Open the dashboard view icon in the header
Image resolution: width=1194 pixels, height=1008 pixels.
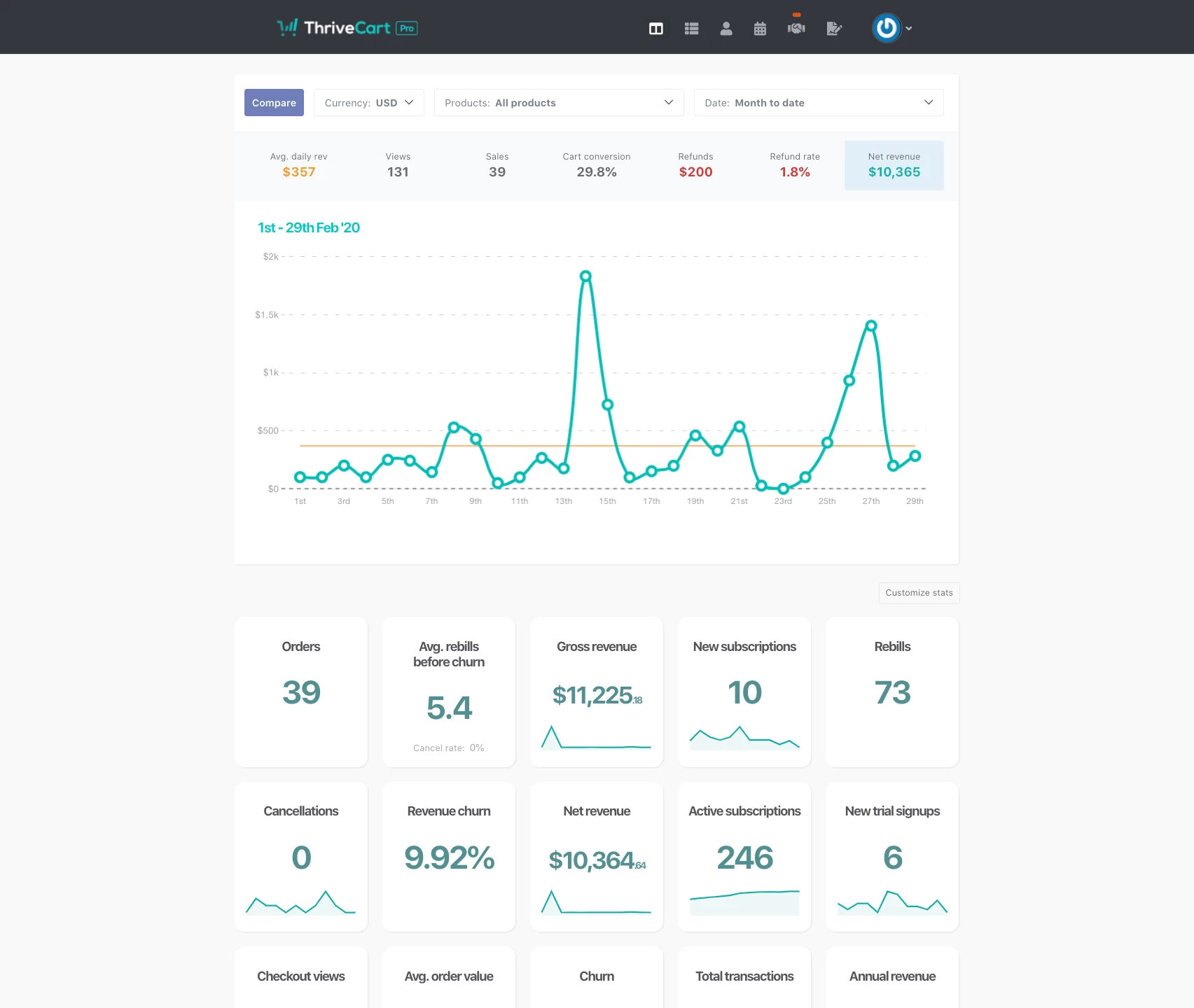(655, 29)
